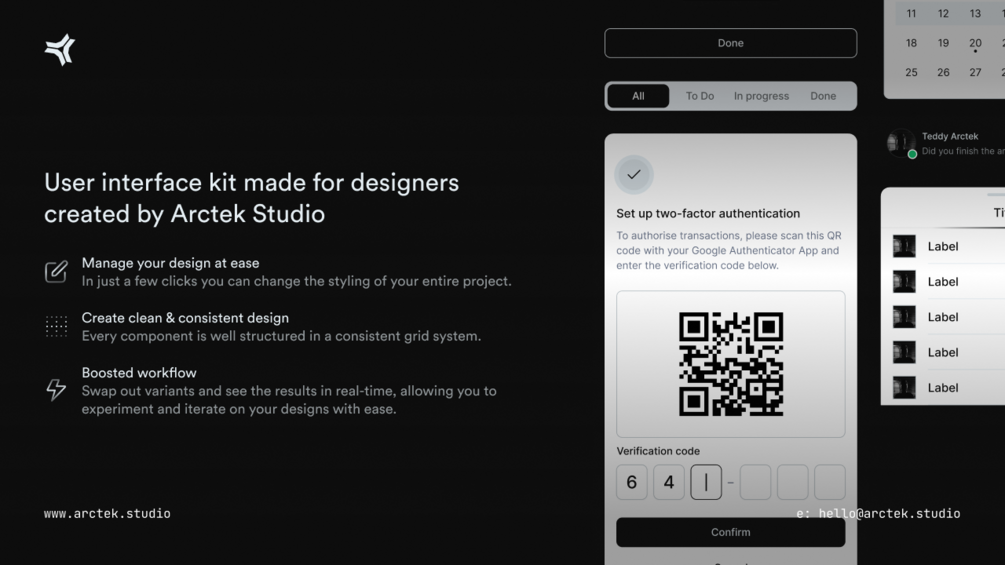Select day 26 in the calendar
The image size is (1005, 565).
coord(943,72)
